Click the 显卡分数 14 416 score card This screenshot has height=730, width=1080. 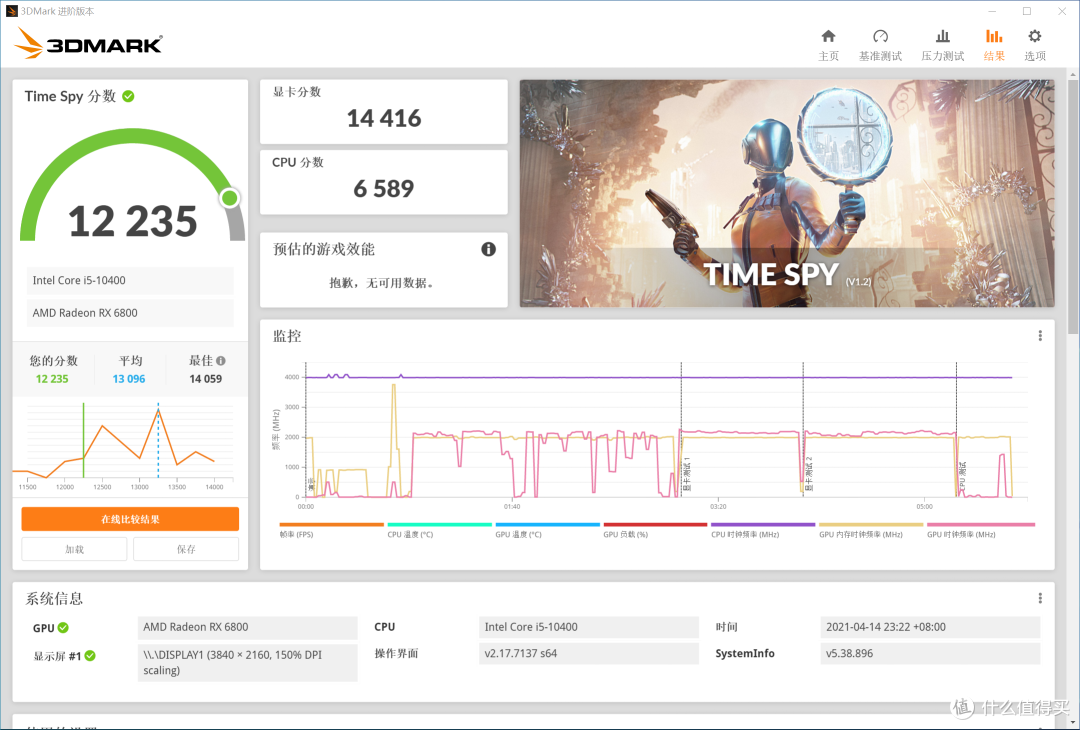pyautogui.click(x=384, y=112)
